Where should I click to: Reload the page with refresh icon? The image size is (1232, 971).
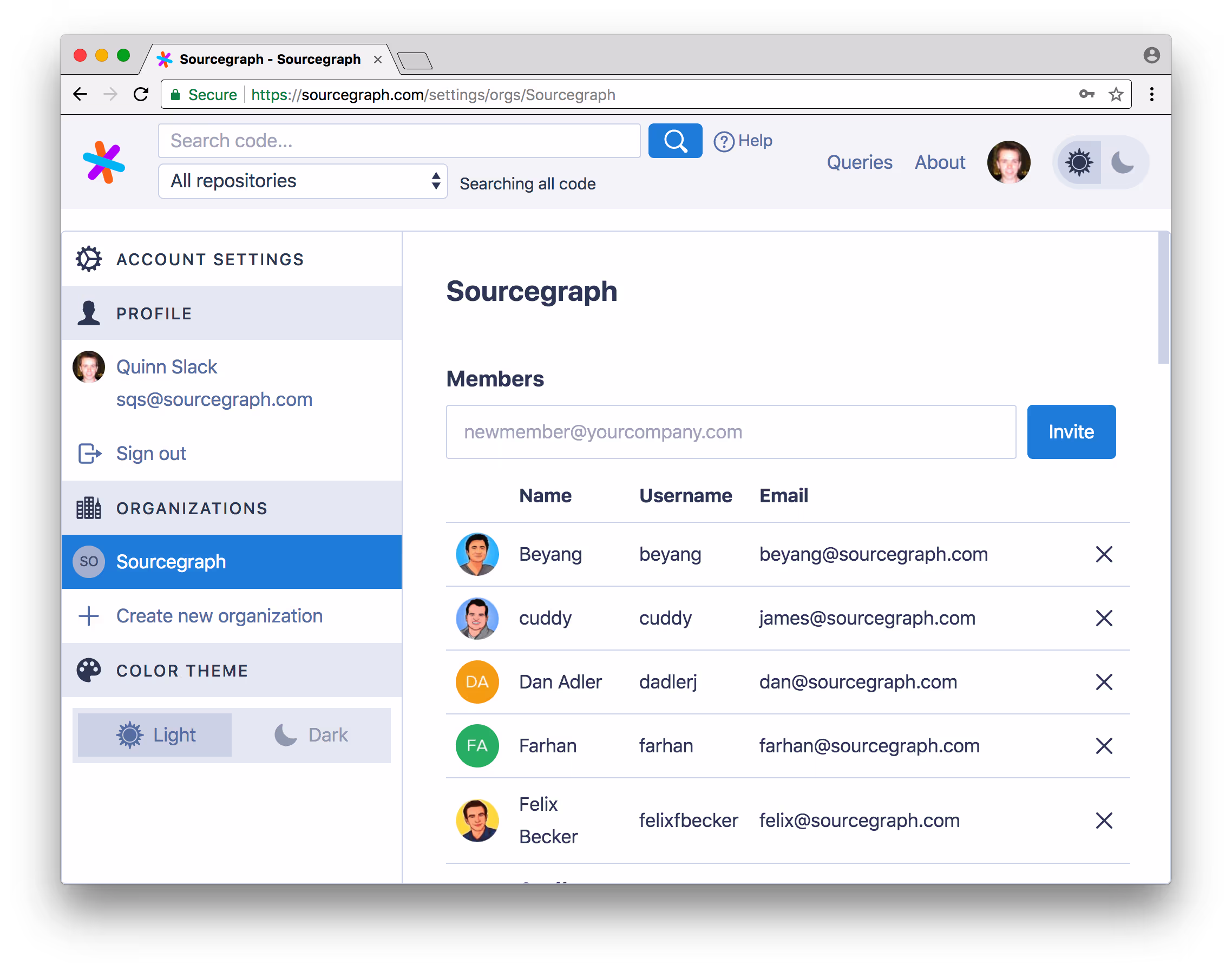click(x=141, y=94)
